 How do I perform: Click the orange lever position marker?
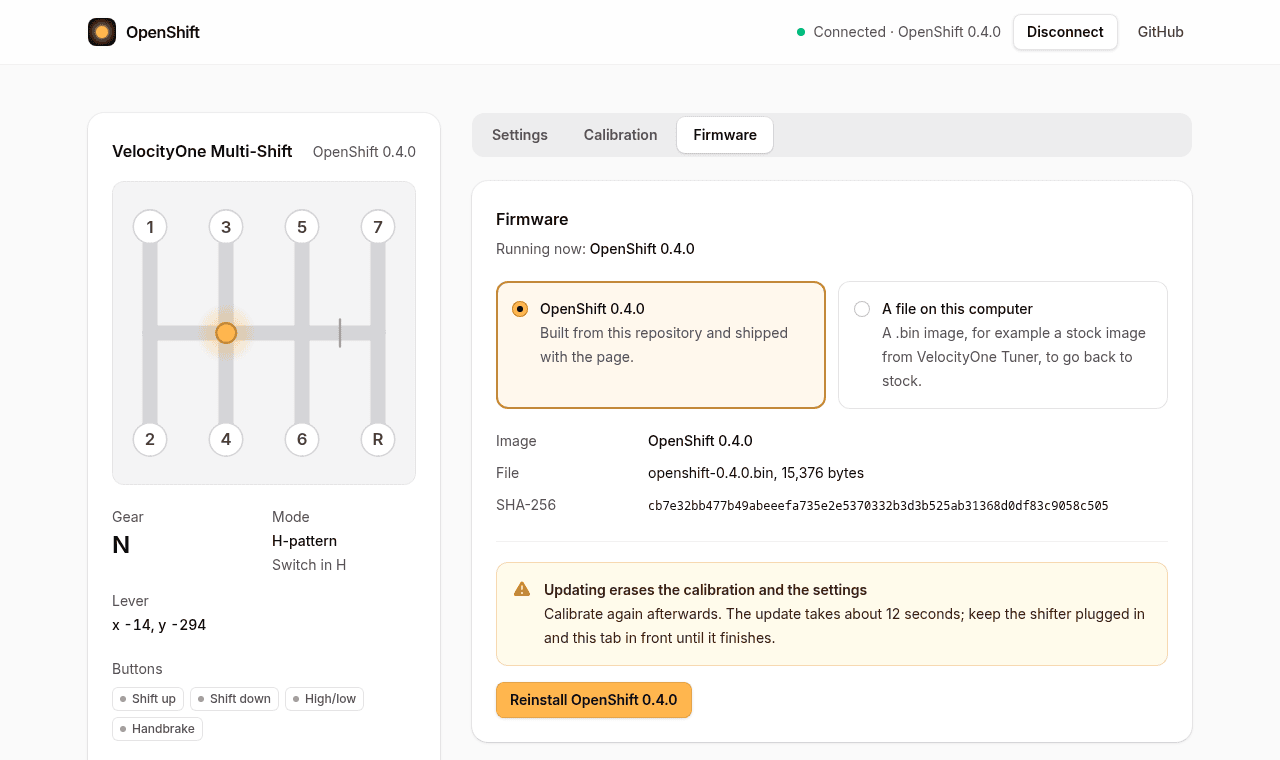[226, 333]
